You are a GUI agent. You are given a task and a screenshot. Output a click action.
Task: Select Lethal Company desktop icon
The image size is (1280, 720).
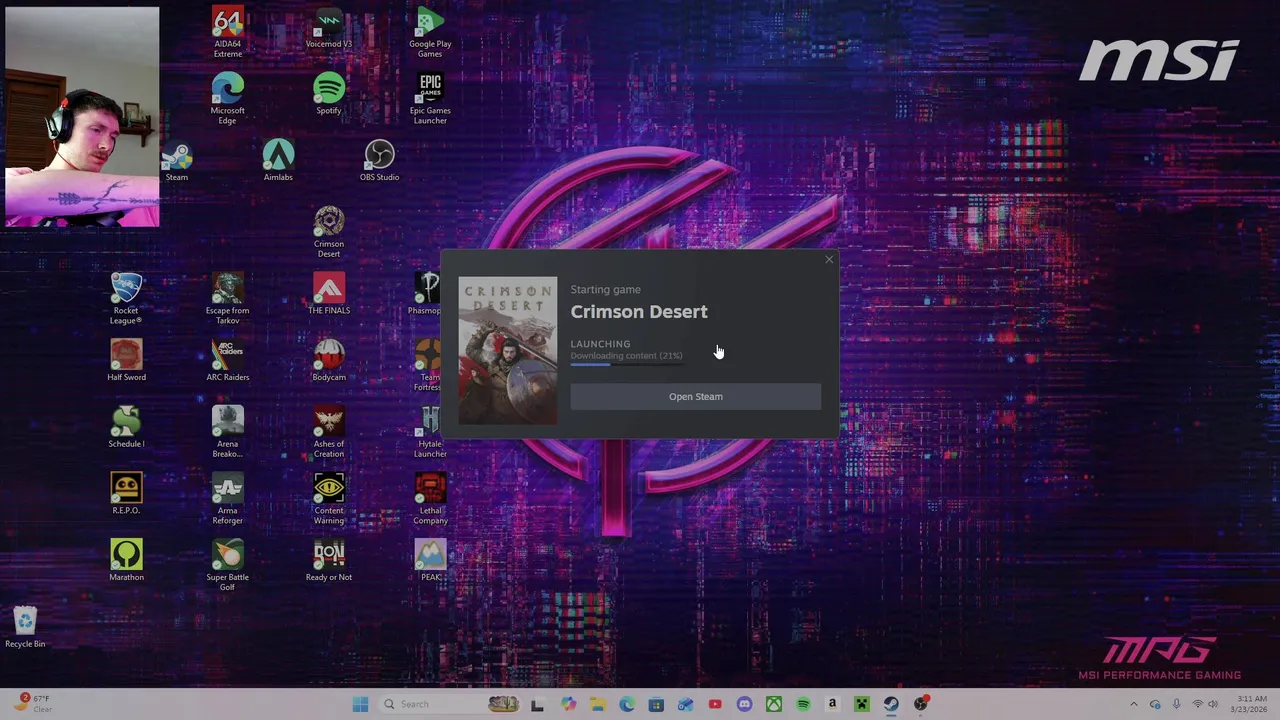(x=430, y=499)
